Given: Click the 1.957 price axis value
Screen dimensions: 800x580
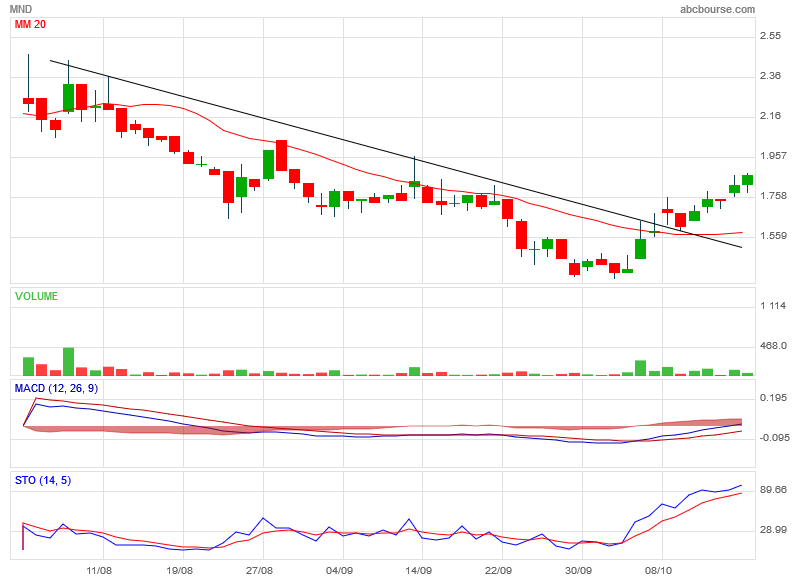Looking at the screenshot, I should (x=773, y=156).
